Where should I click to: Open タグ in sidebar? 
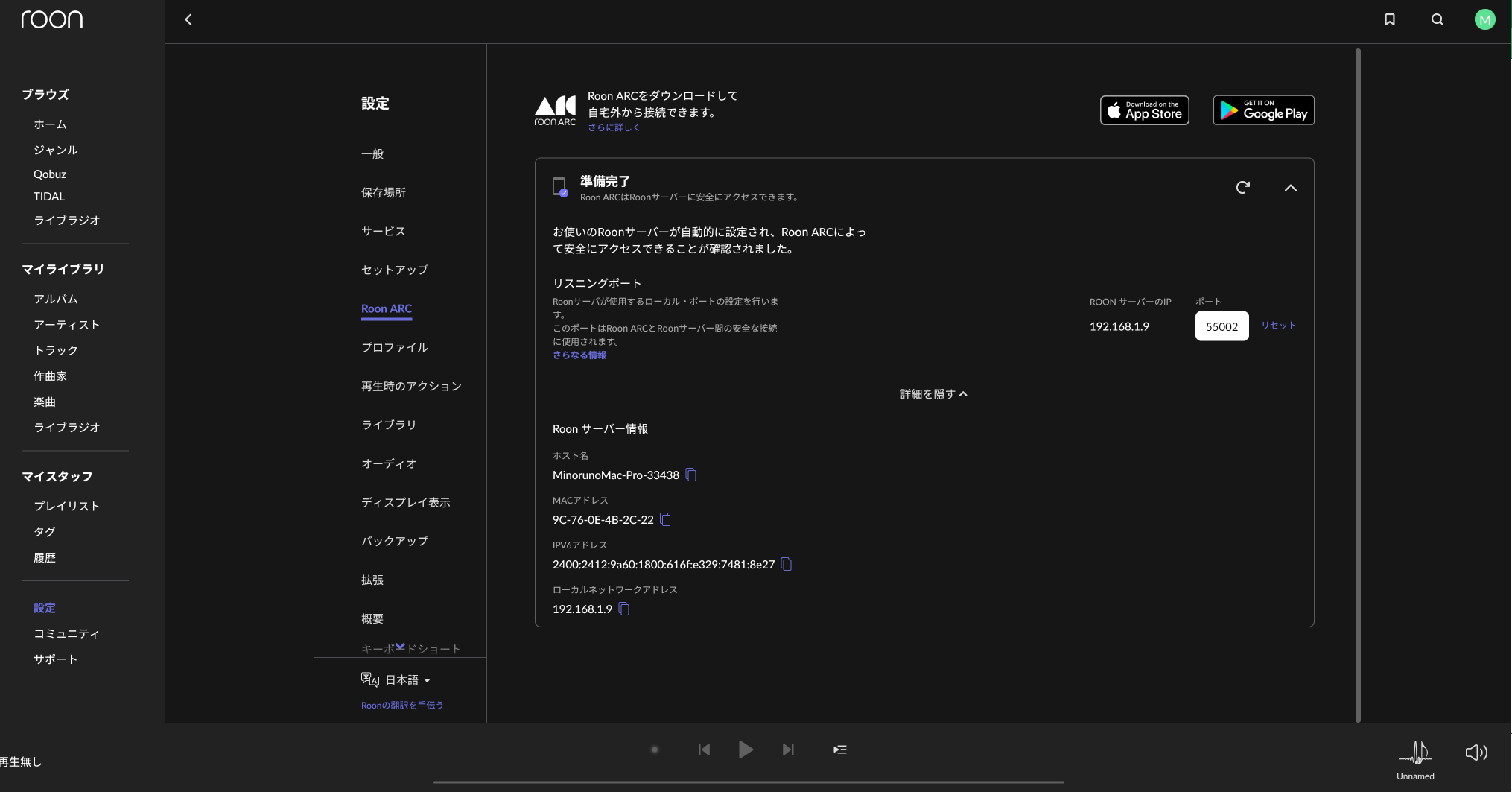click(45, 532)
